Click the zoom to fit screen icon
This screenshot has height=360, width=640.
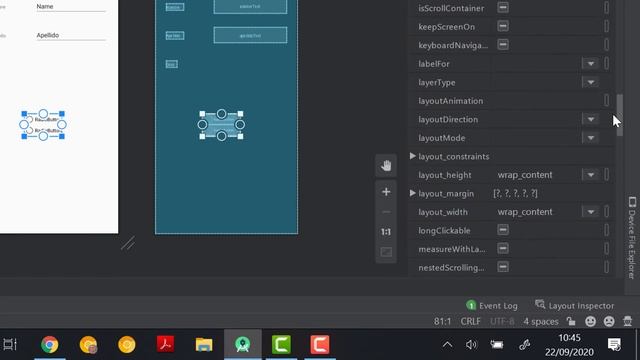point(386,252)
